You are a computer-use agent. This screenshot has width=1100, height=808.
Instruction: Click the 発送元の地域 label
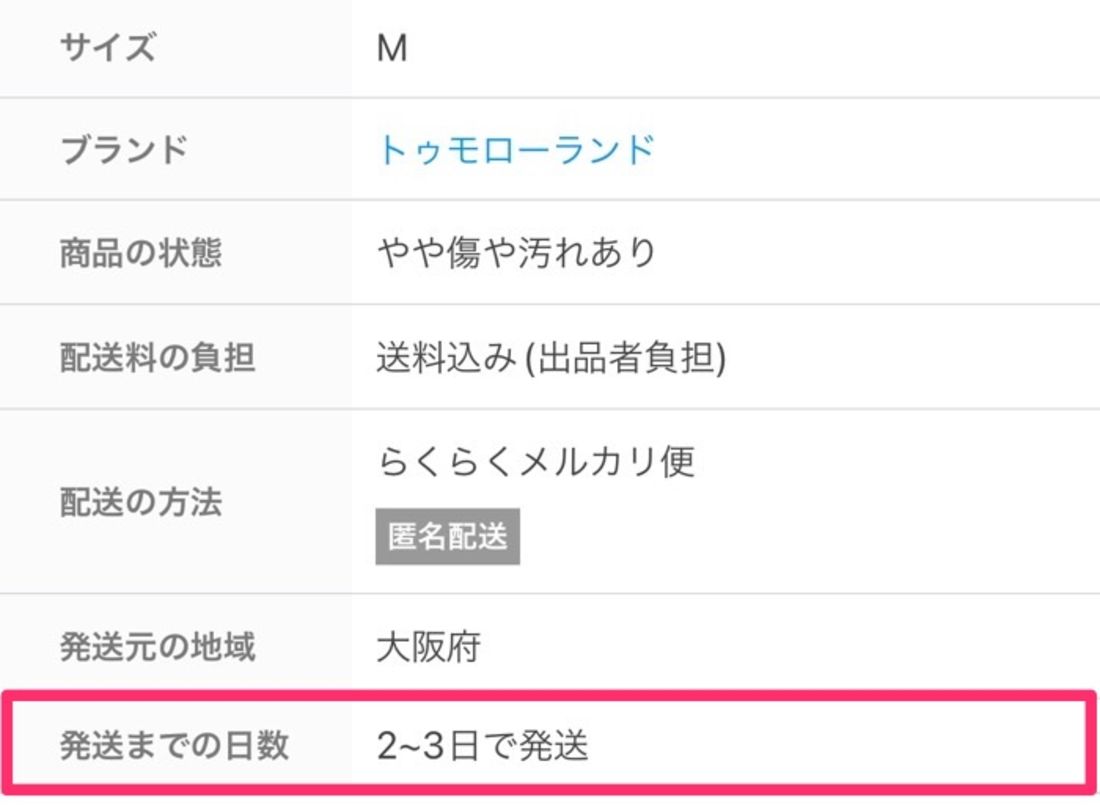tap(157, 647)
